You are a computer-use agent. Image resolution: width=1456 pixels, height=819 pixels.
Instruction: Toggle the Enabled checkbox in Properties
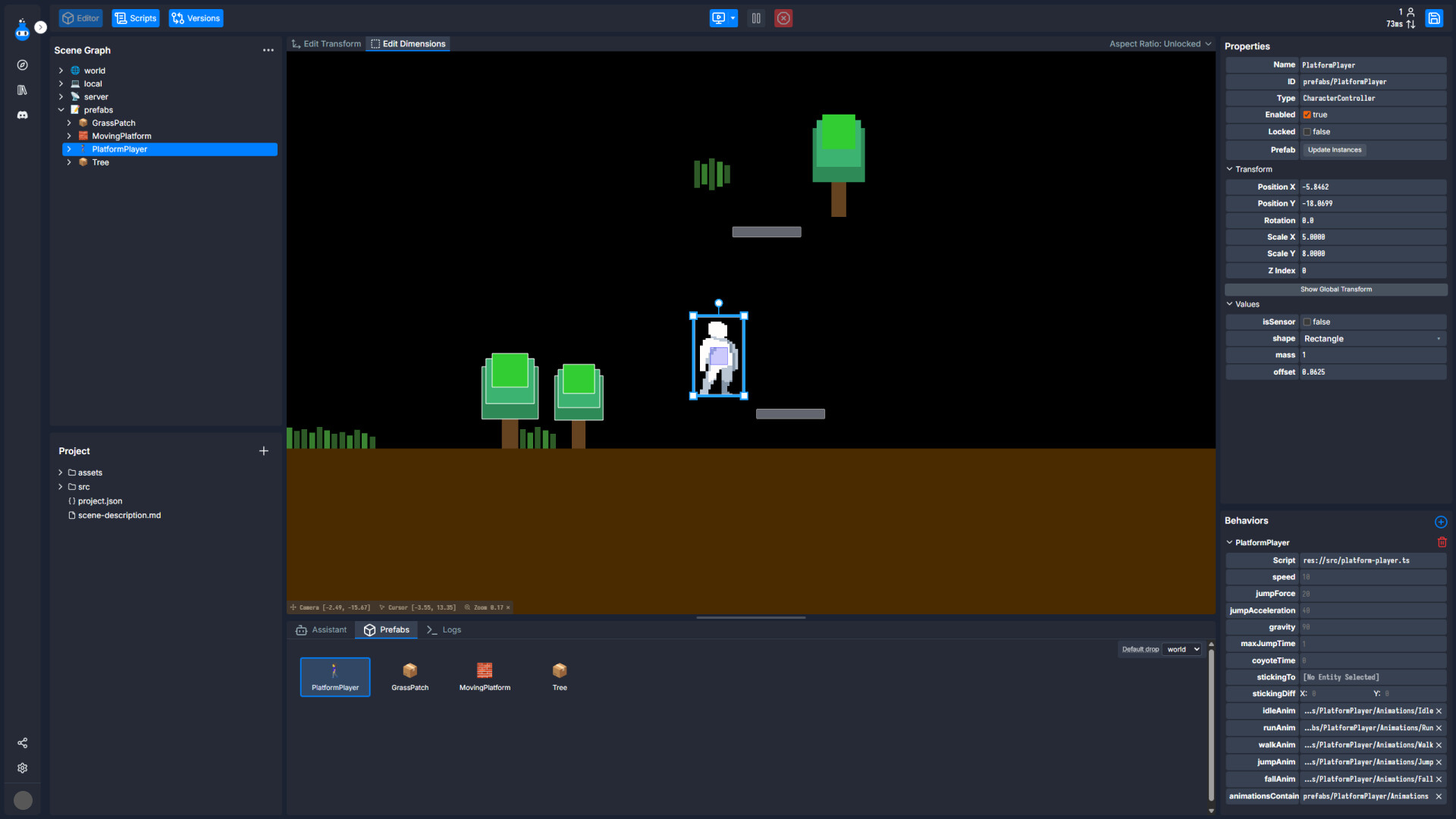[x=1308, y=115]
